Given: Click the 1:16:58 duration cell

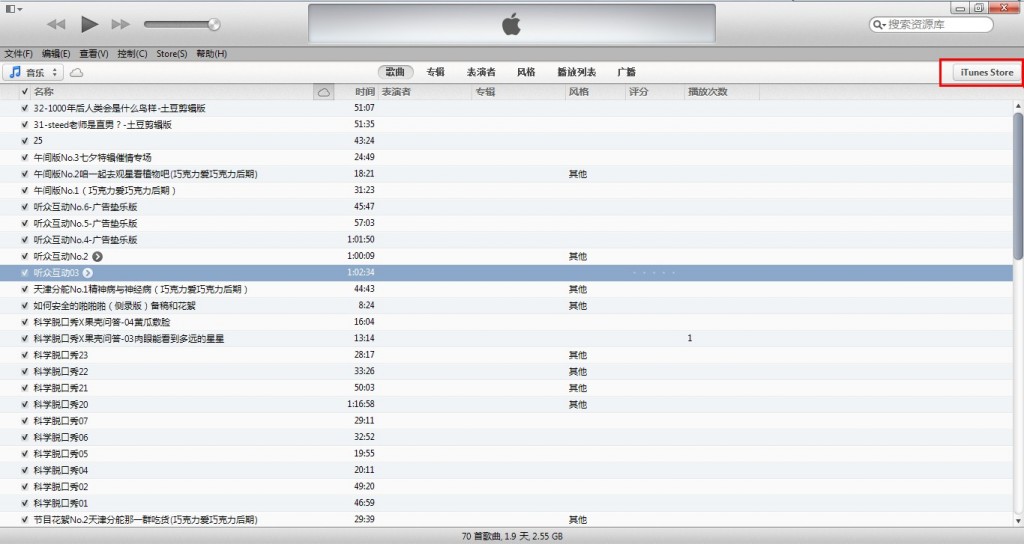Looking at the screenshot, I should (x=360, y=404).
